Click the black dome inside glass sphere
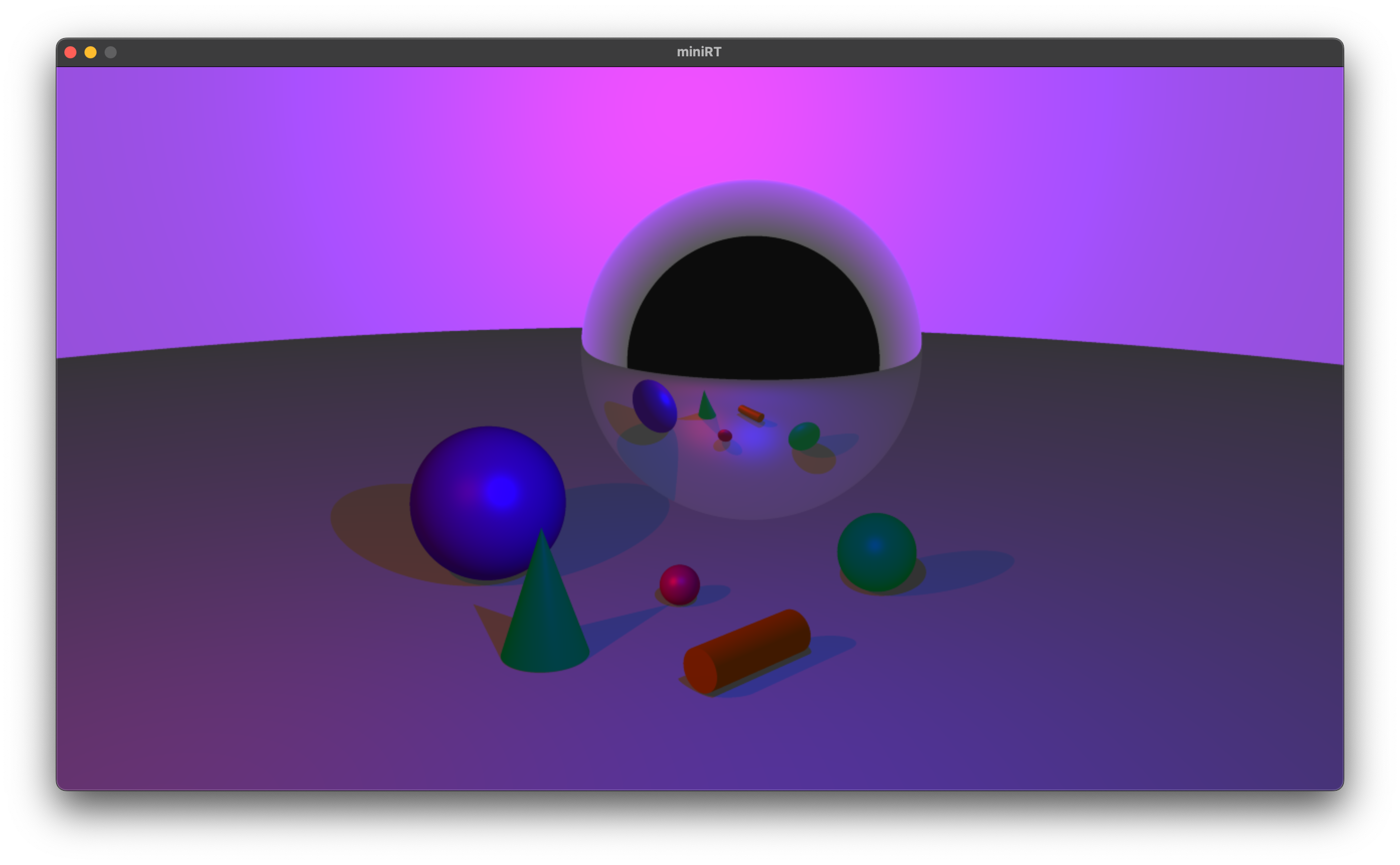 point(753,309)
